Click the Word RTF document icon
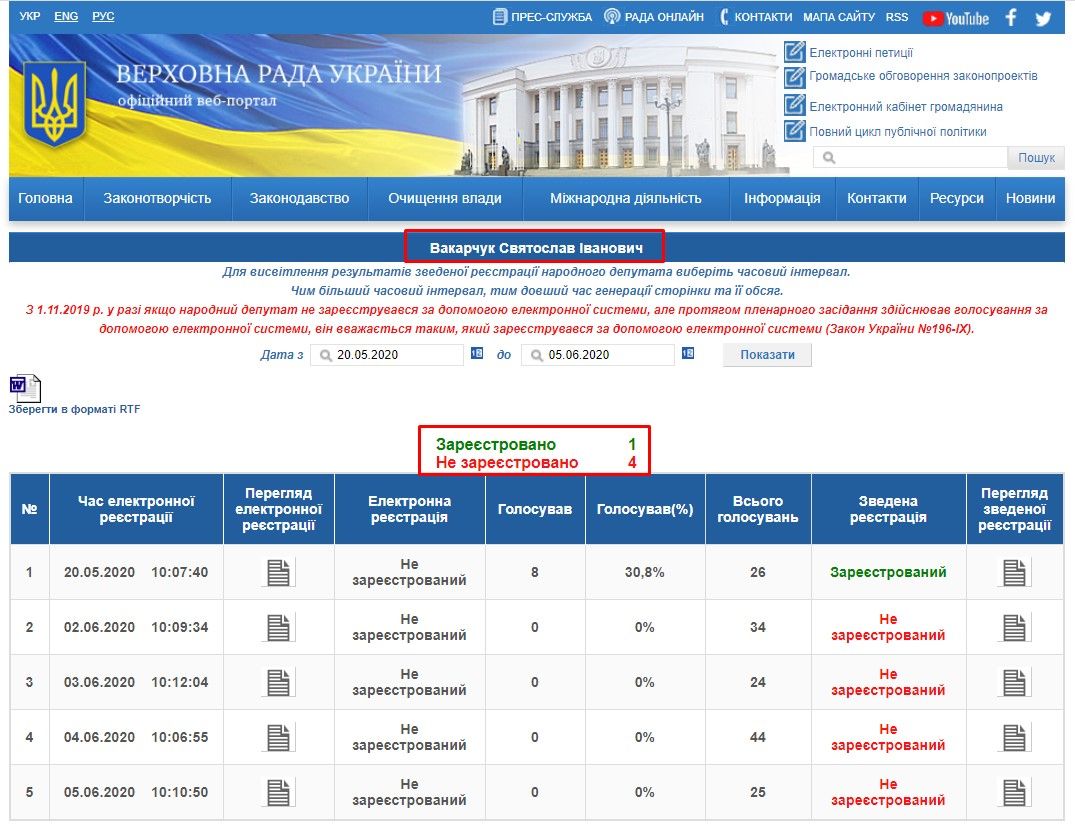Image resolution: width=1075 pixels, height=830 pixels. [25, 388]
